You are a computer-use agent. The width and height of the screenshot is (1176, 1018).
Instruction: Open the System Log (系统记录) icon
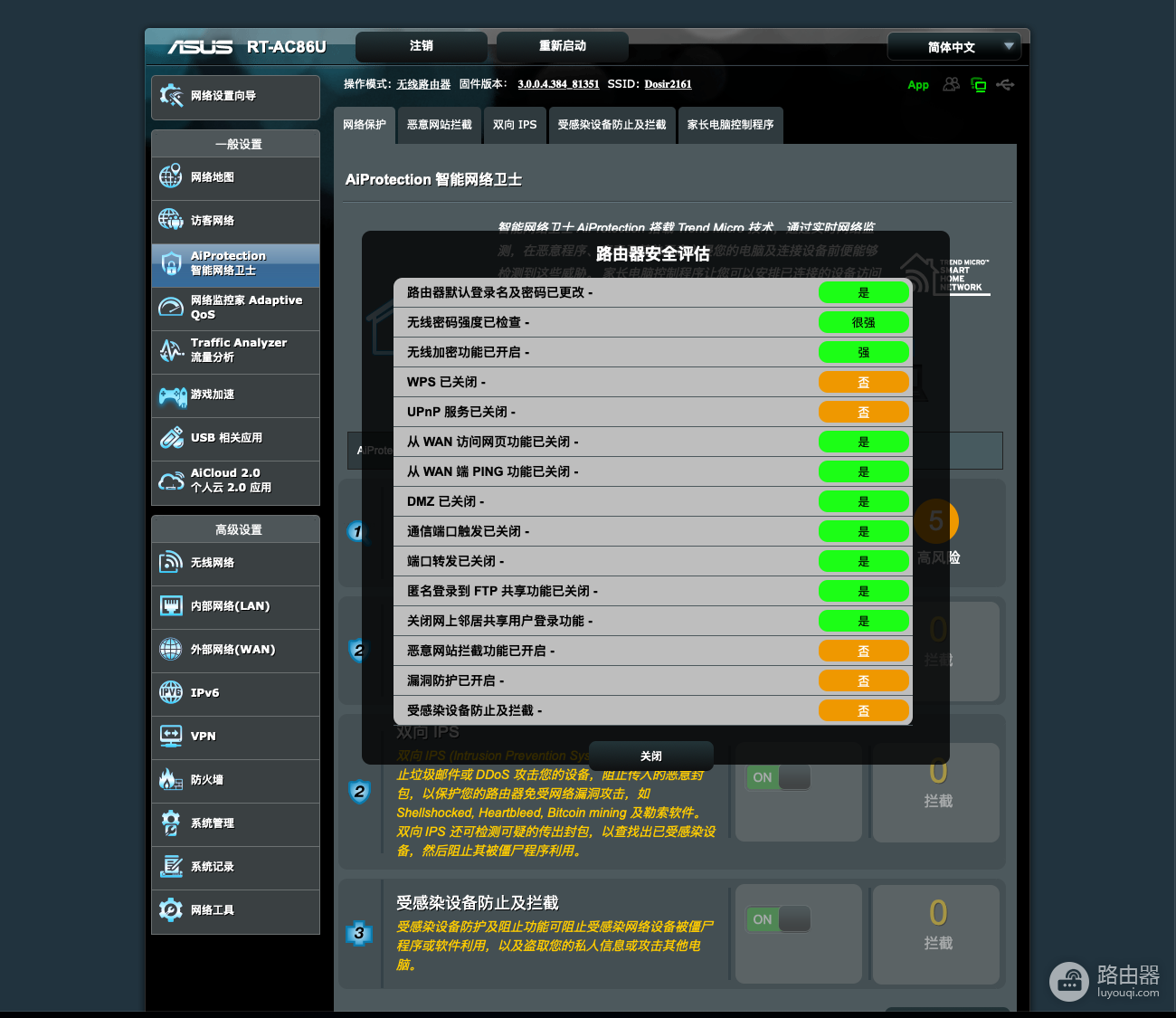click(x=171, y=866)
